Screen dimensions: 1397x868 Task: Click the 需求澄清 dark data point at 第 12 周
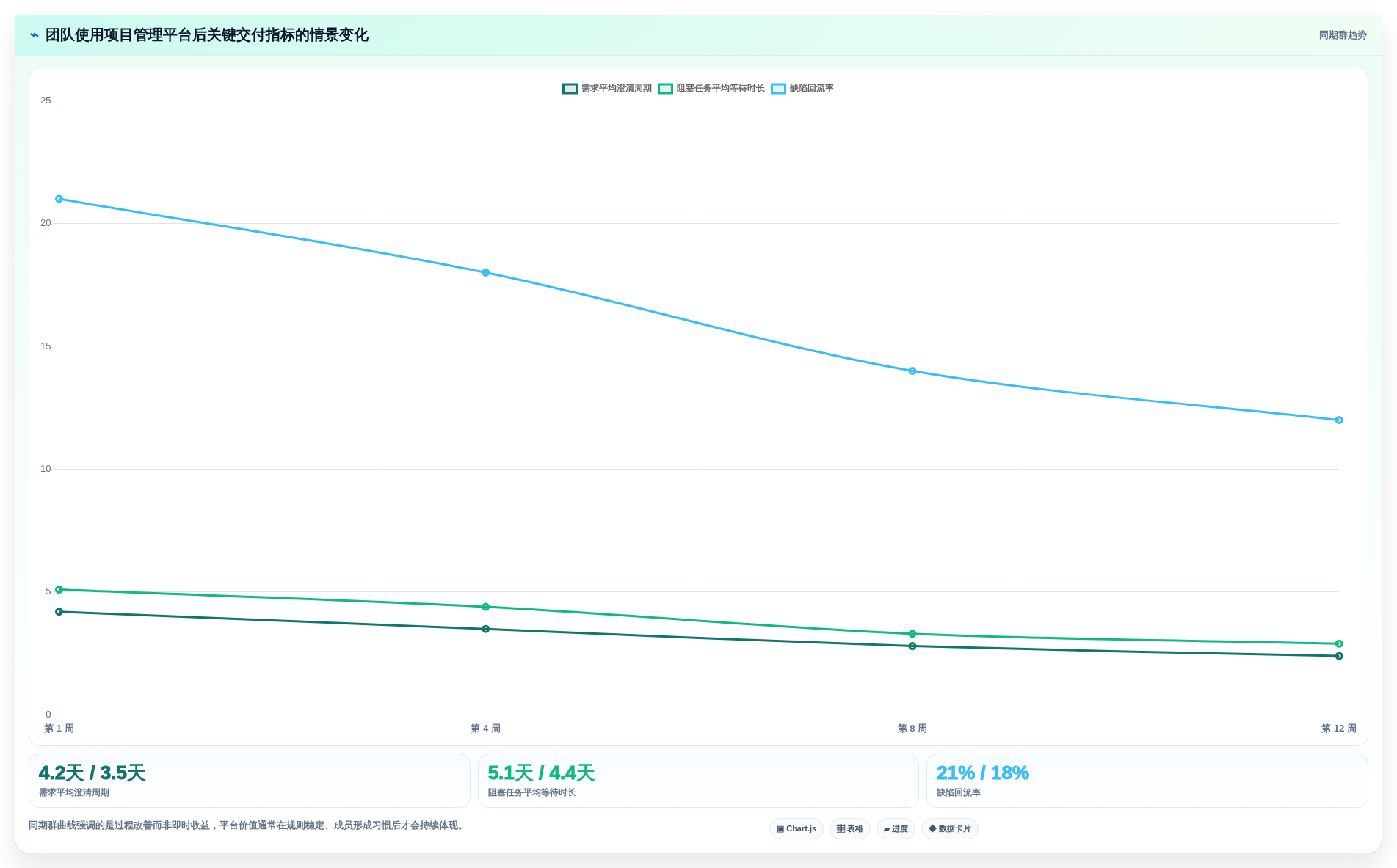tap(1339, 656)
